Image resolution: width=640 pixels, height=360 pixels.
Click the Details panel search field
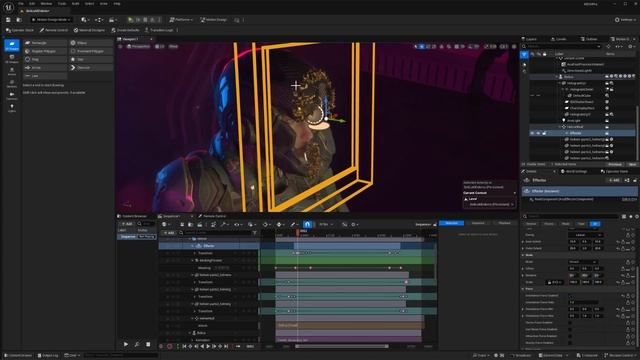pos(571,216)
